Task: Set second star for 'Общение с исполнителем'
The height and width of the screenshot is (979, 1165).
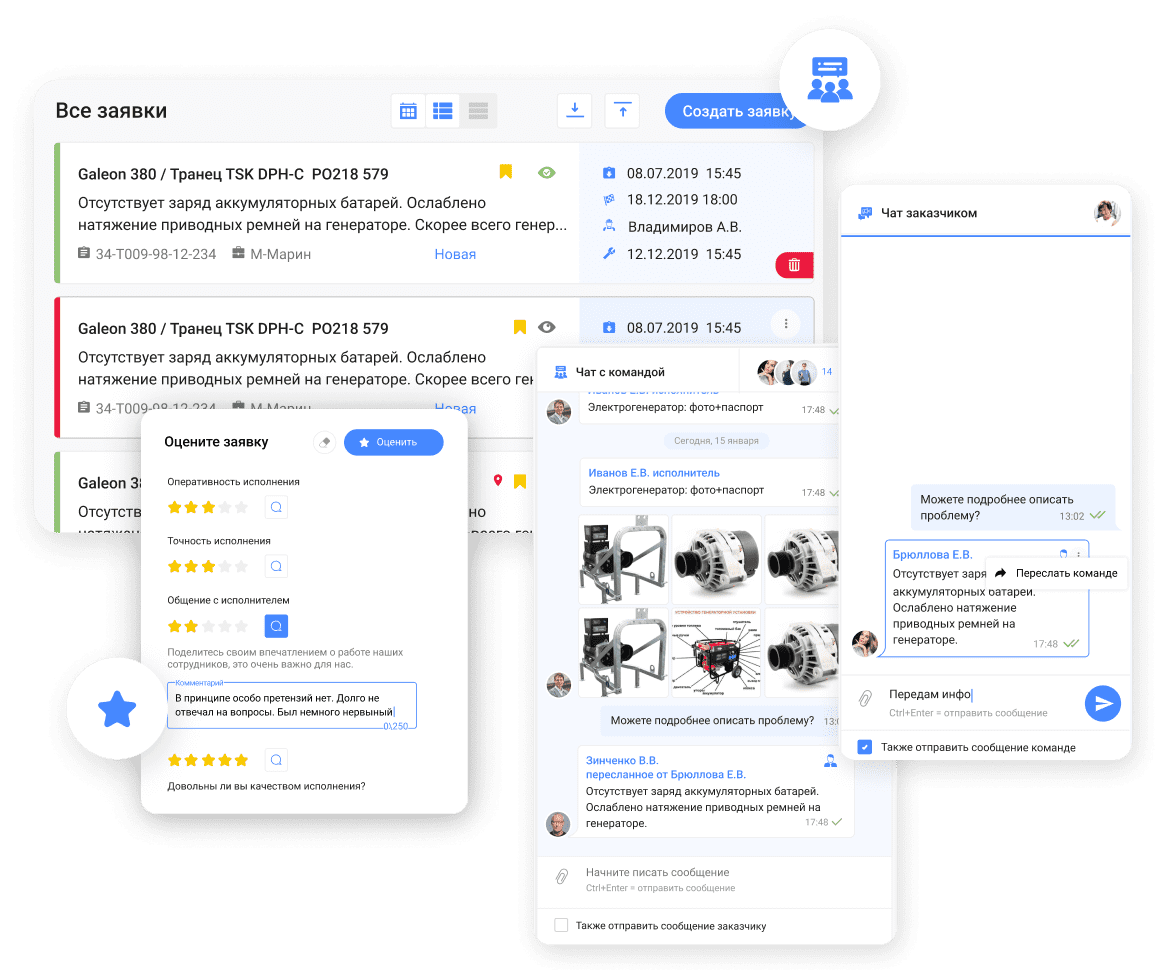Action: 191,626
